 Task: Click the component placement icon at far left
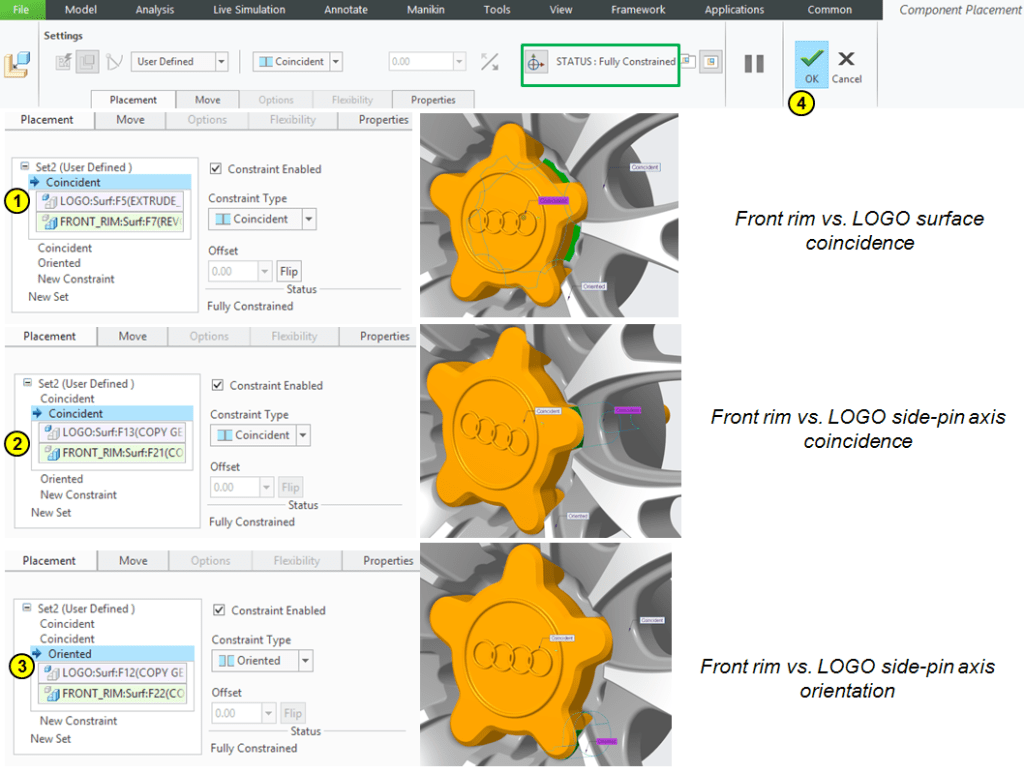[x=17, y=64]
